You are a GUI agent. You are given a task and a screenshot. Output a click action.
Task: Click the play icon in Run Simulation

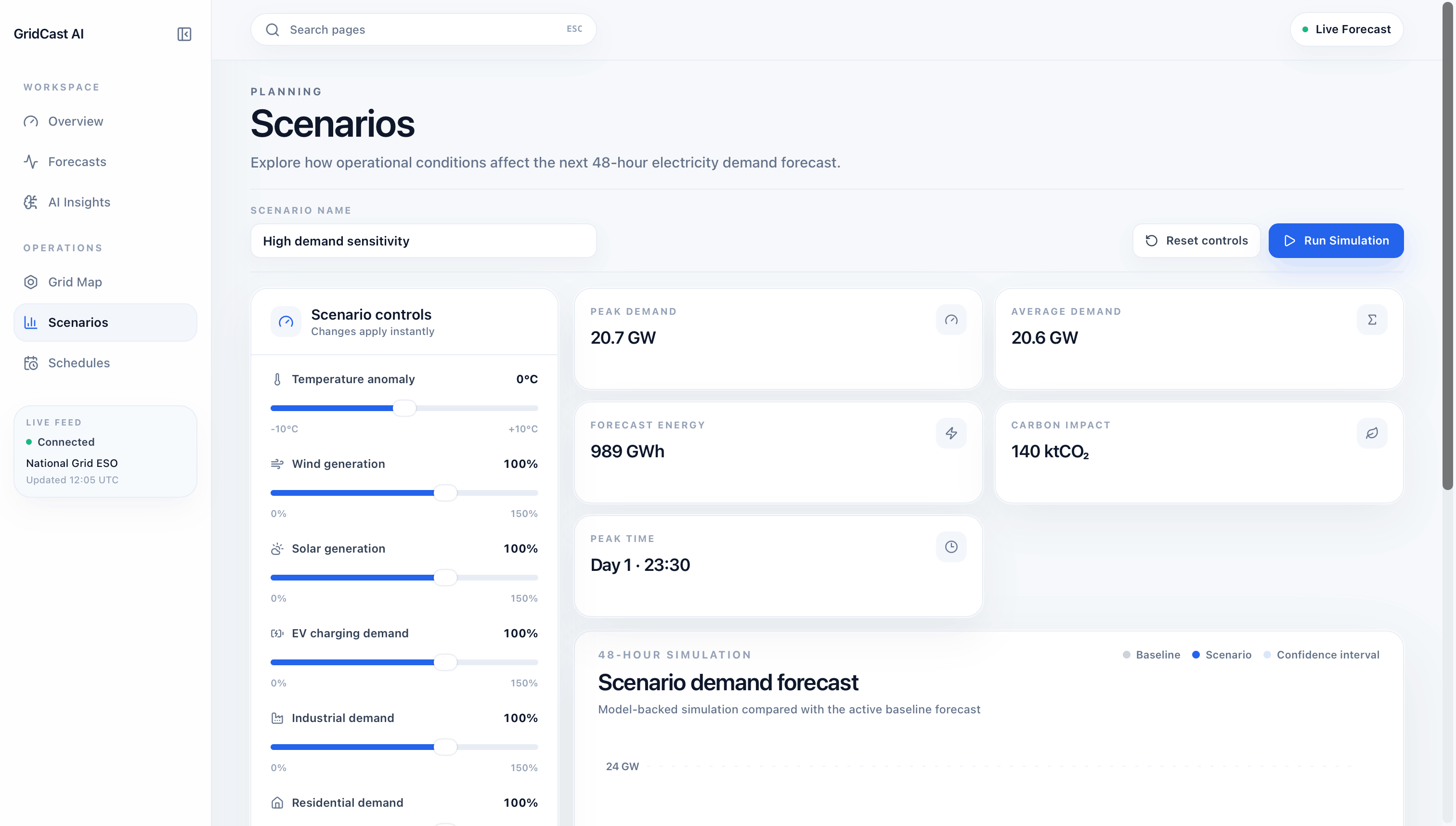point(1290,241)
